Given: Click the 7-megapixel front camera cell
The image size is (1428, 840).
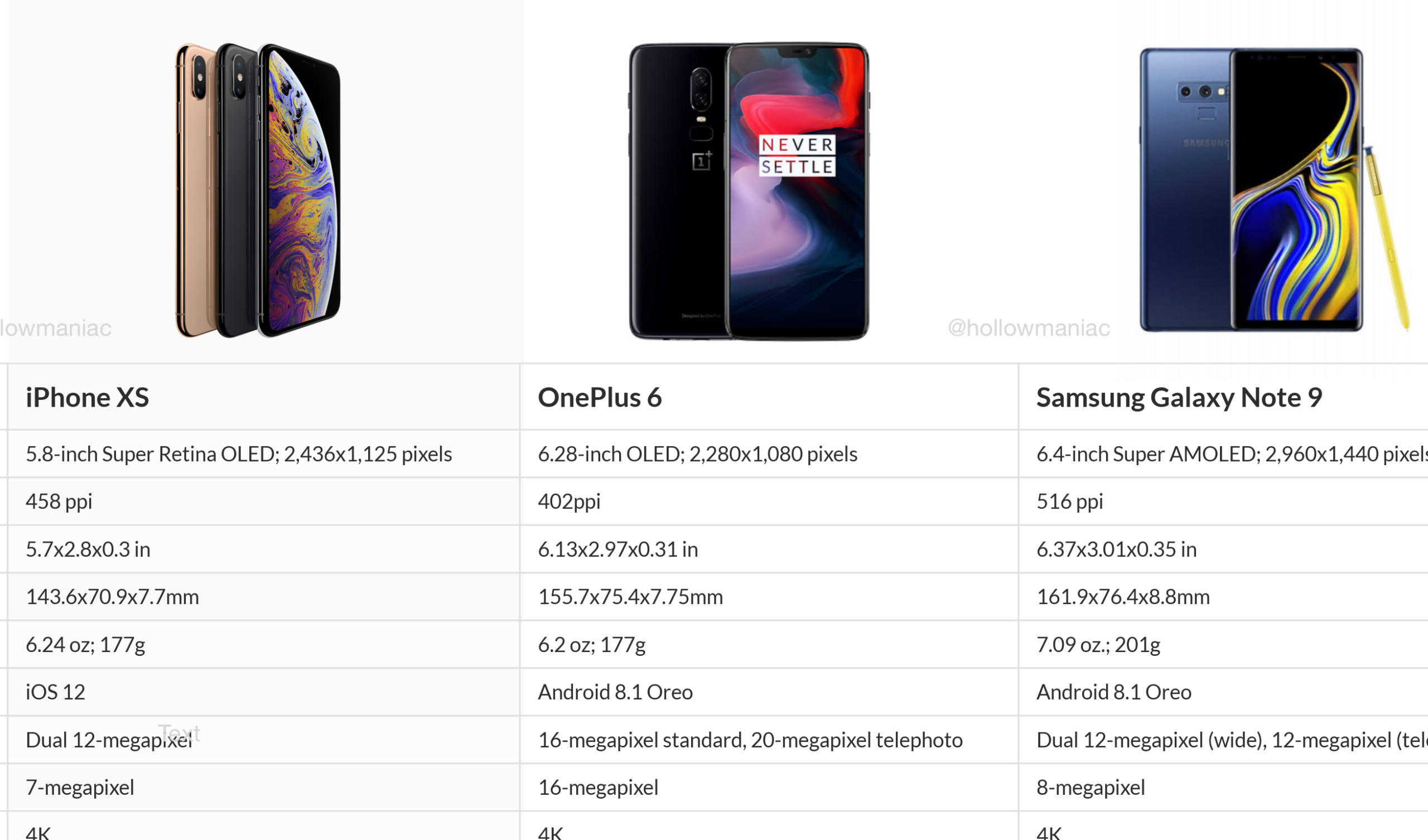Looking at the screenshot, I should (80, 787).
